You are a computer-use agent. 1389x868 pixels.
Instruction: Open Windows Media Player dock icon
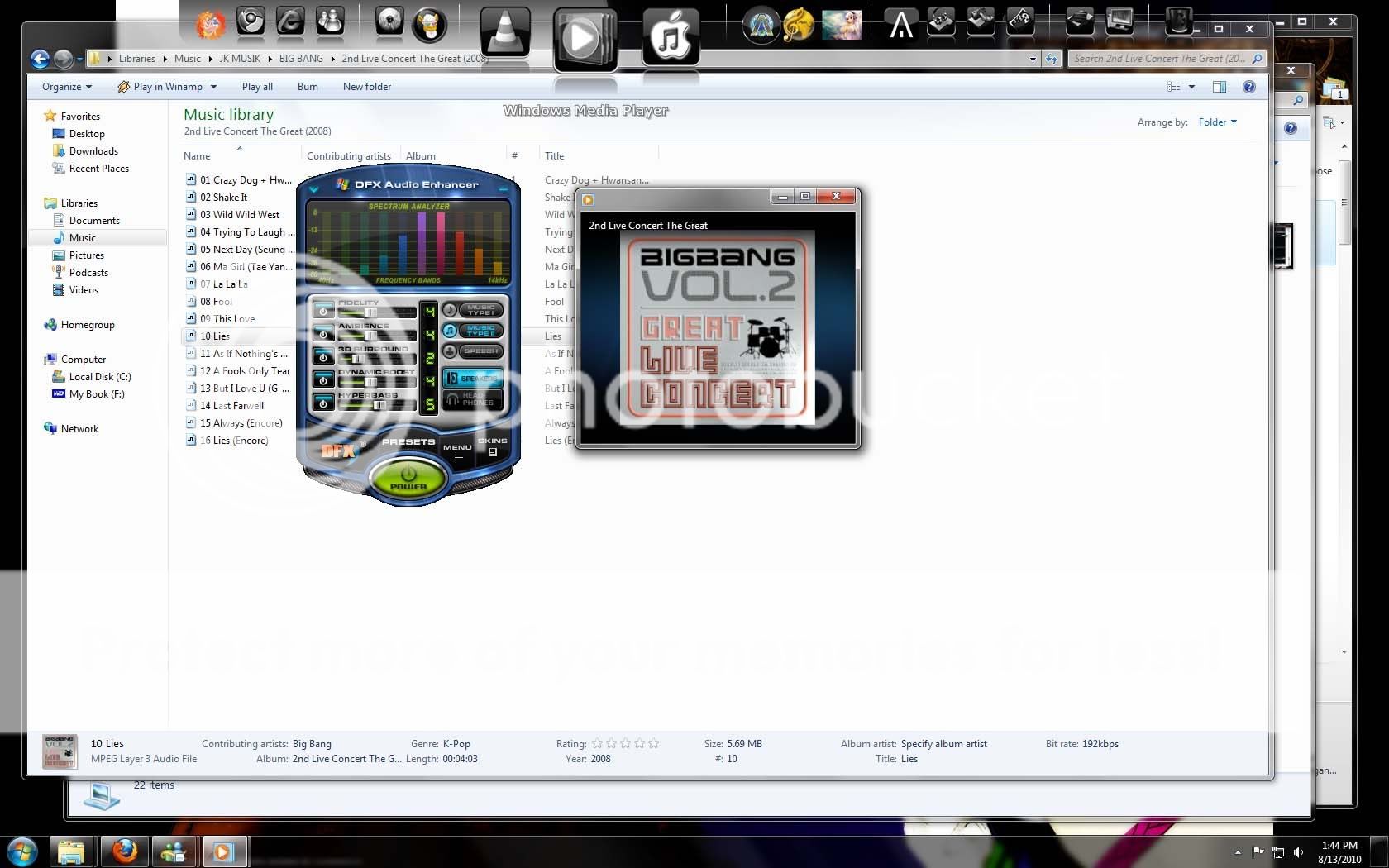point(585,38)
